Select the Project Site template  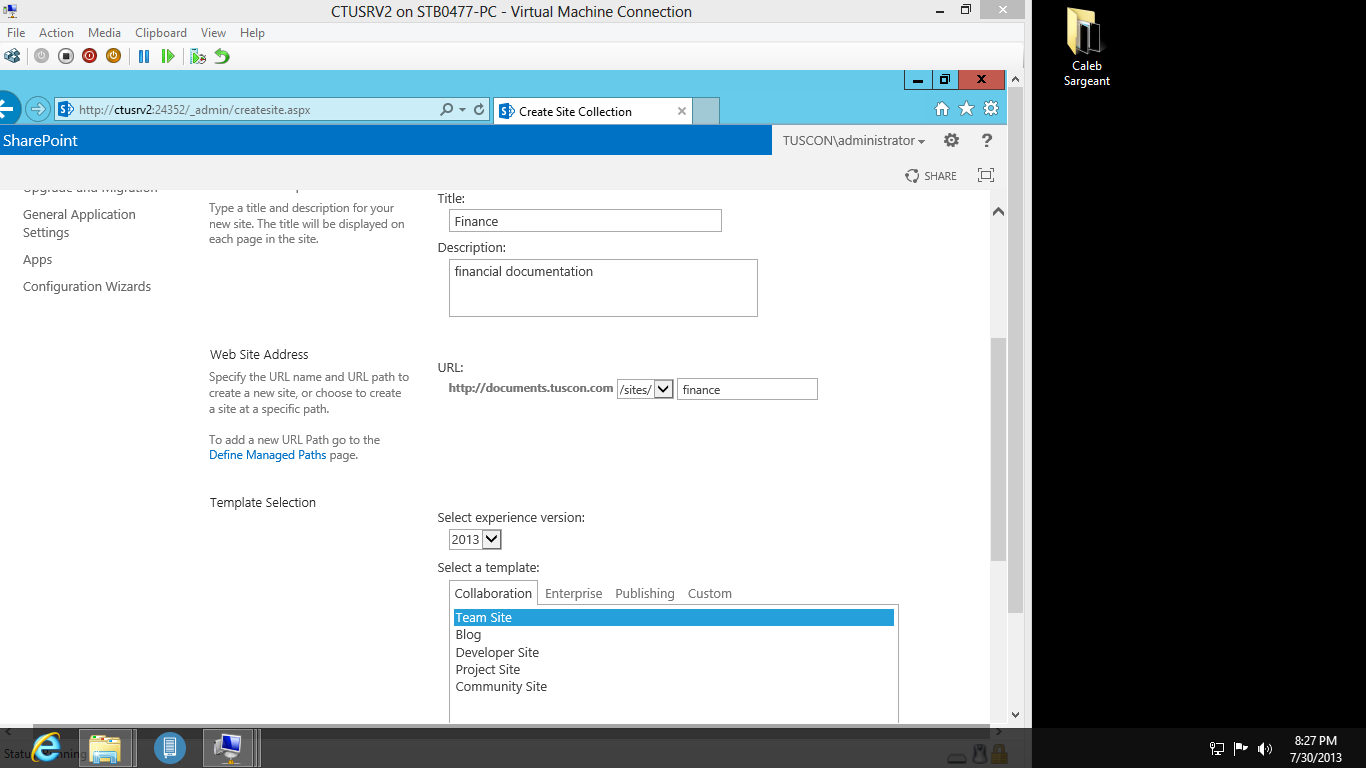pos(673,669)
